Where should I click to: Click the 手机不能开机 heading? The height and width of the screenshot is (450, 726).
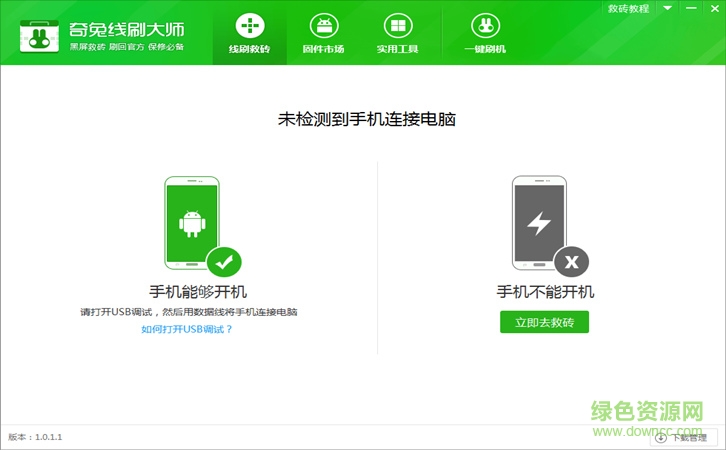coord(545,292)
